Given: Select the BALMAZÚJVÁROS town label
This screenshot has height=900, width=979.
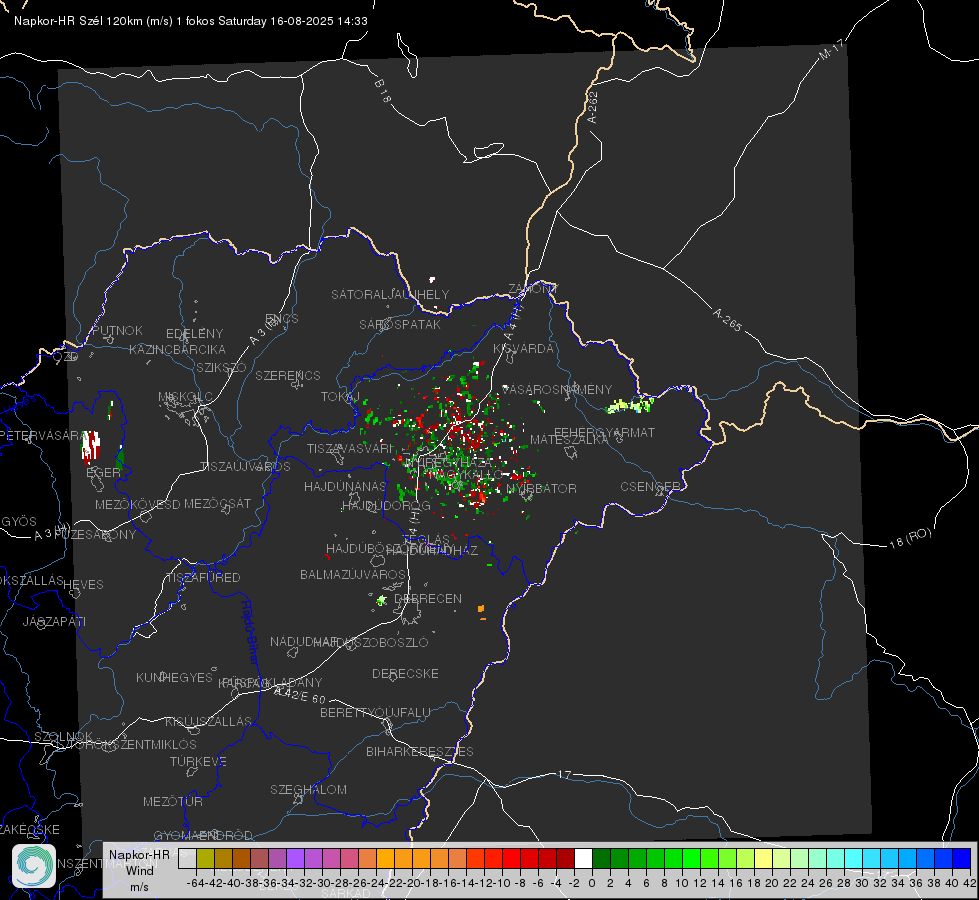Looking at the screenshot, I should tap(353, 574).
